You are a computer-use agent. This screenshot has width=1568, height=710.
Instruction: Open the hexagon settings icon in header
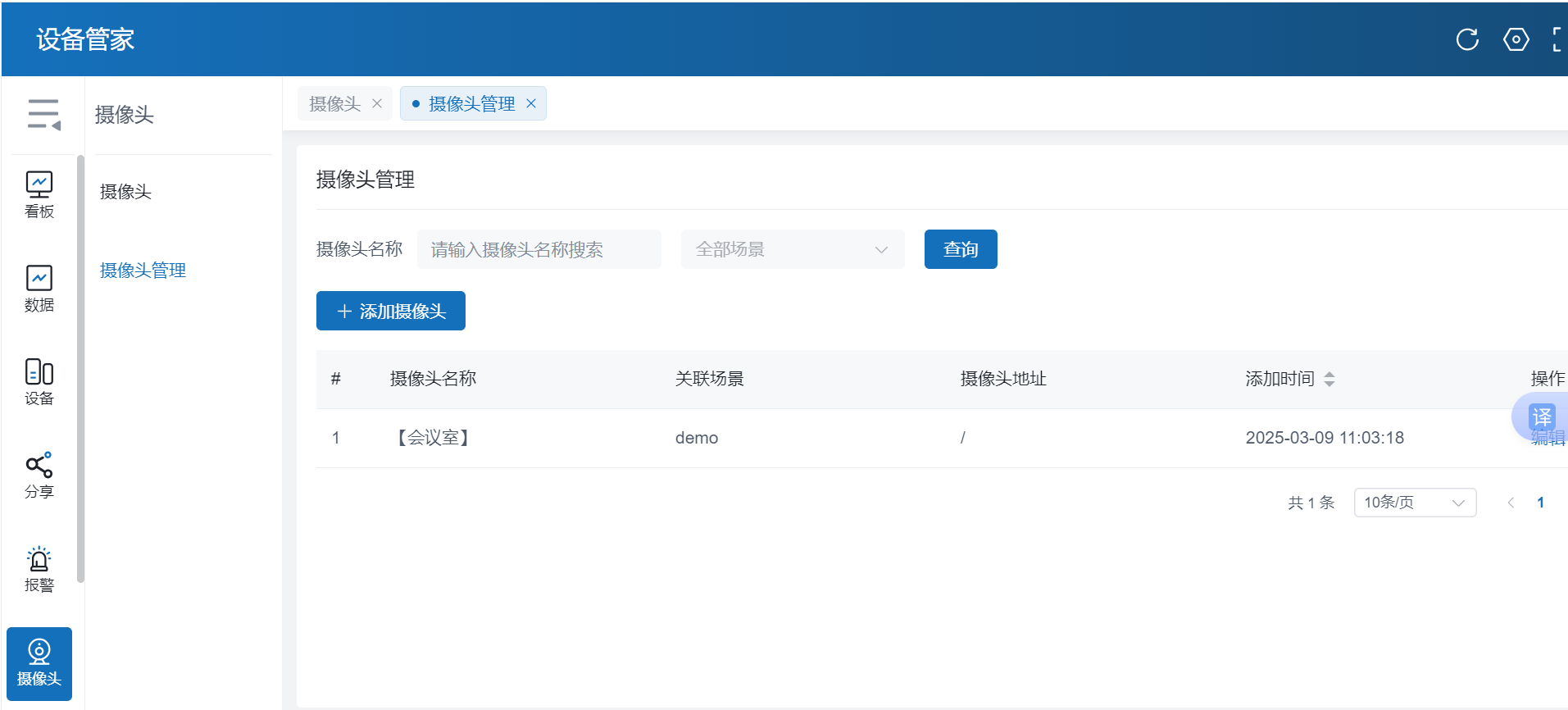coord(1516,39)
